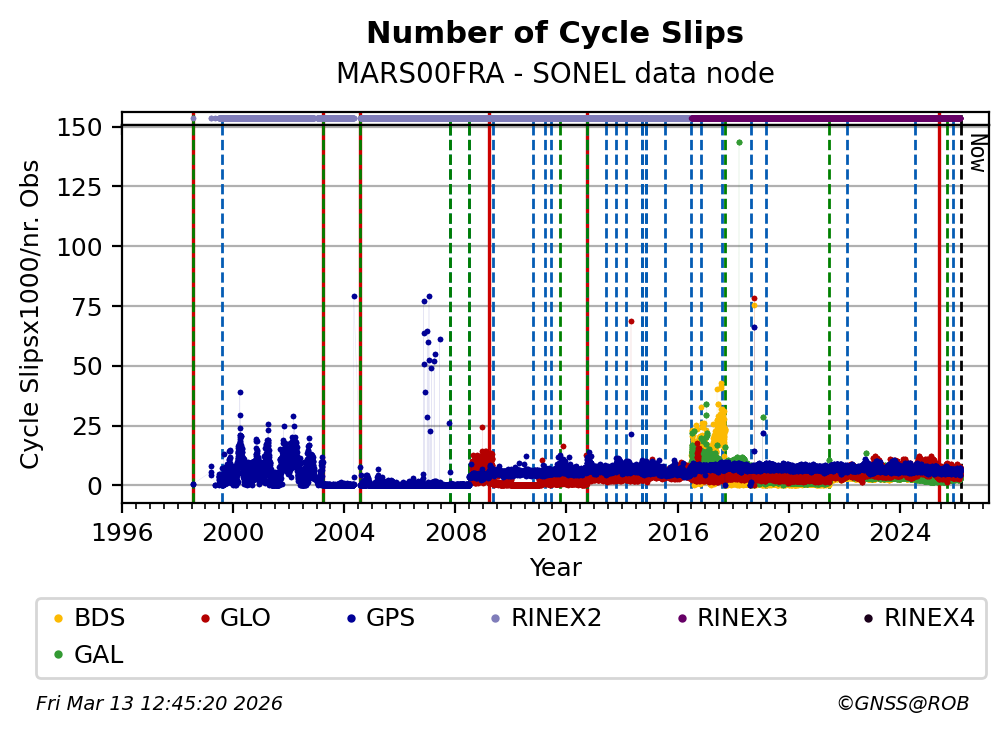Click the 2024 tick label on year axis
Viewport: 1008px width, 734px height.
pyautogui.click(x=900, y=532)
